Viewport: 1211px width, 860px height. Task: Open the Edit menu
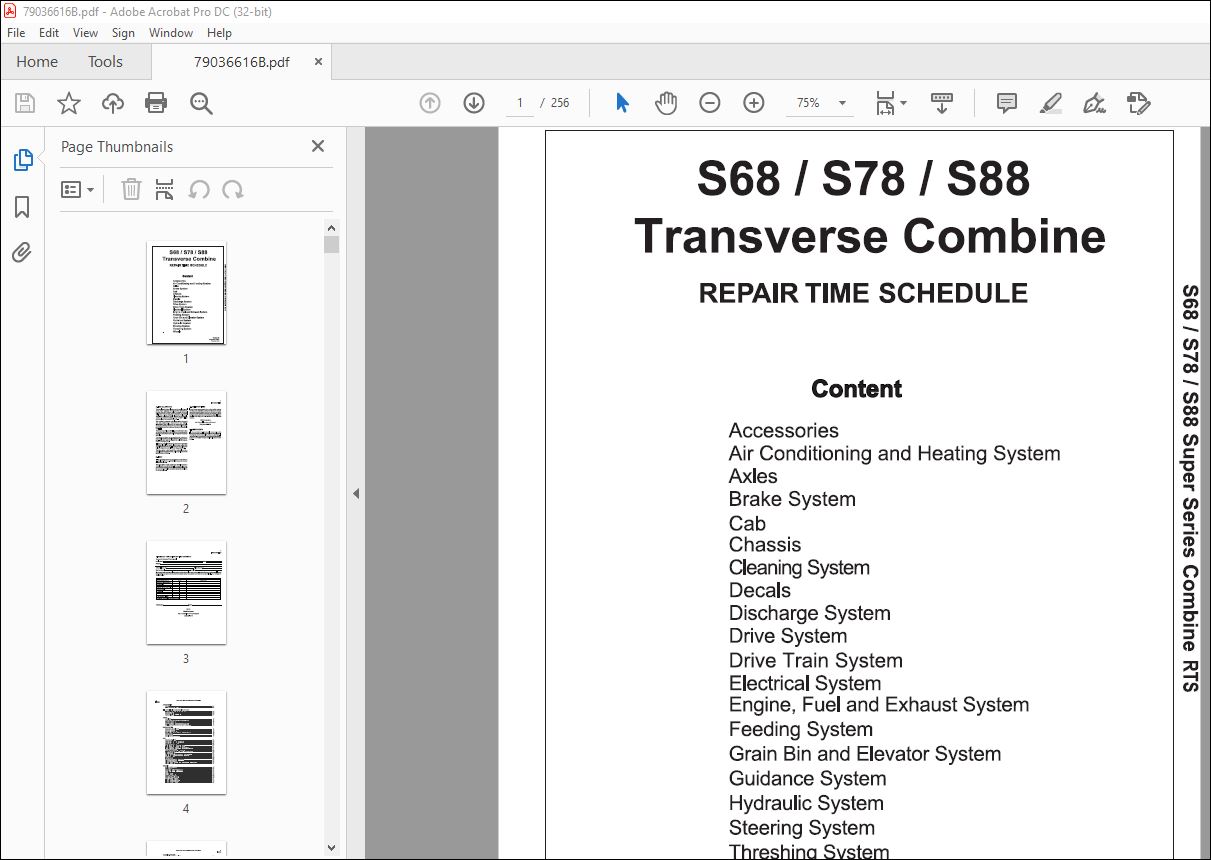pyautogui.click(x=49, y=33)
